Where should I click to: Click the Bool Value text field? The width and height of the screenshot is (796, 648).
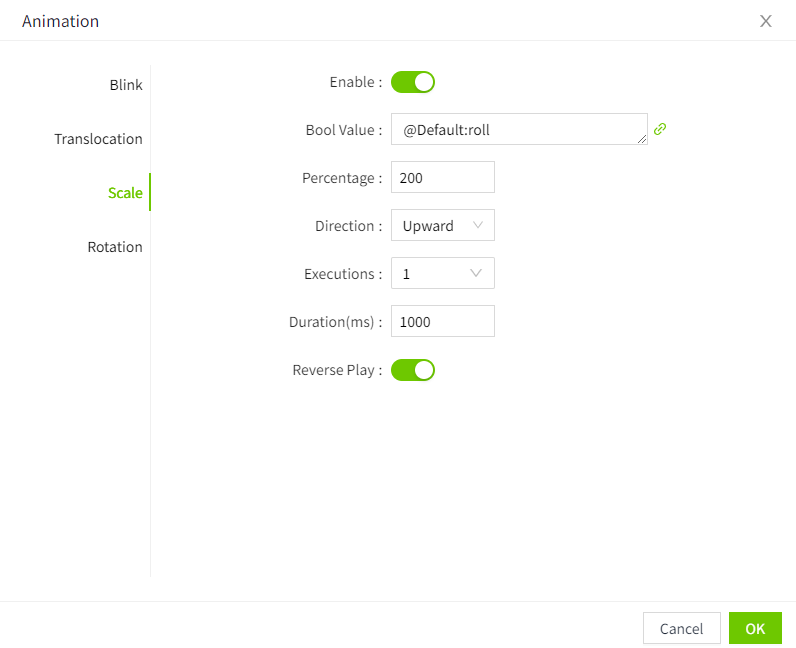515,129
